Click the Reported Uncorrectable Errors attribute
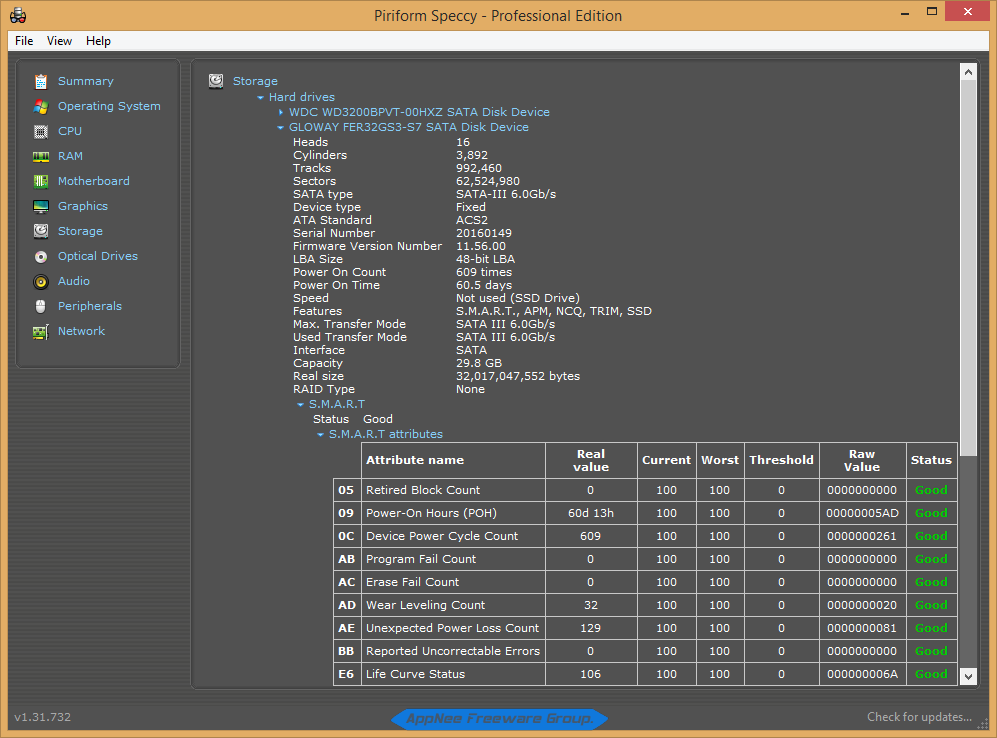997x738 pixels. (453, 651)
